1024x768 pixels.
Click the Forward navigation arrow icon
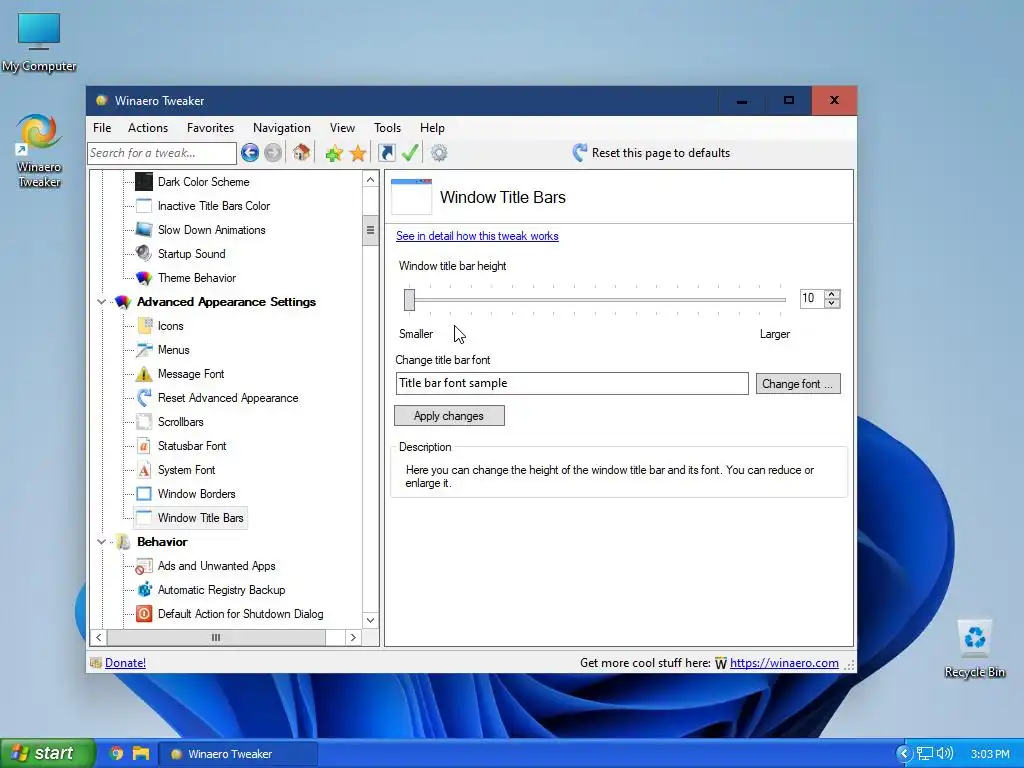point(273,153)
